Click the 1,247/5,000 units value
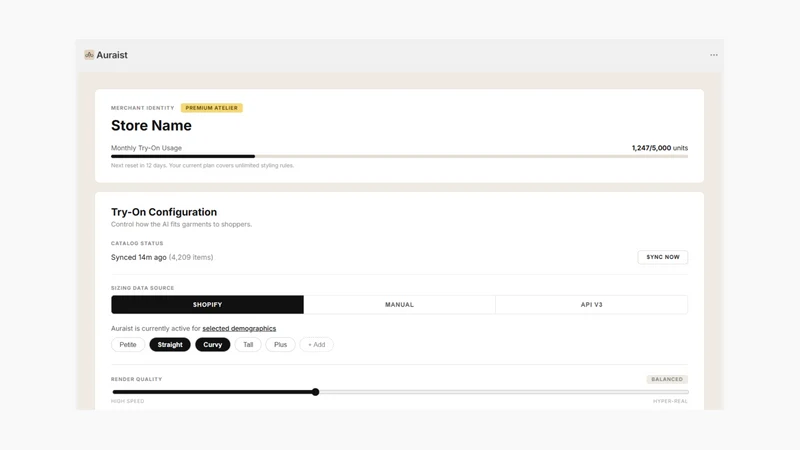The image size is (800, 450). [660, 148]
